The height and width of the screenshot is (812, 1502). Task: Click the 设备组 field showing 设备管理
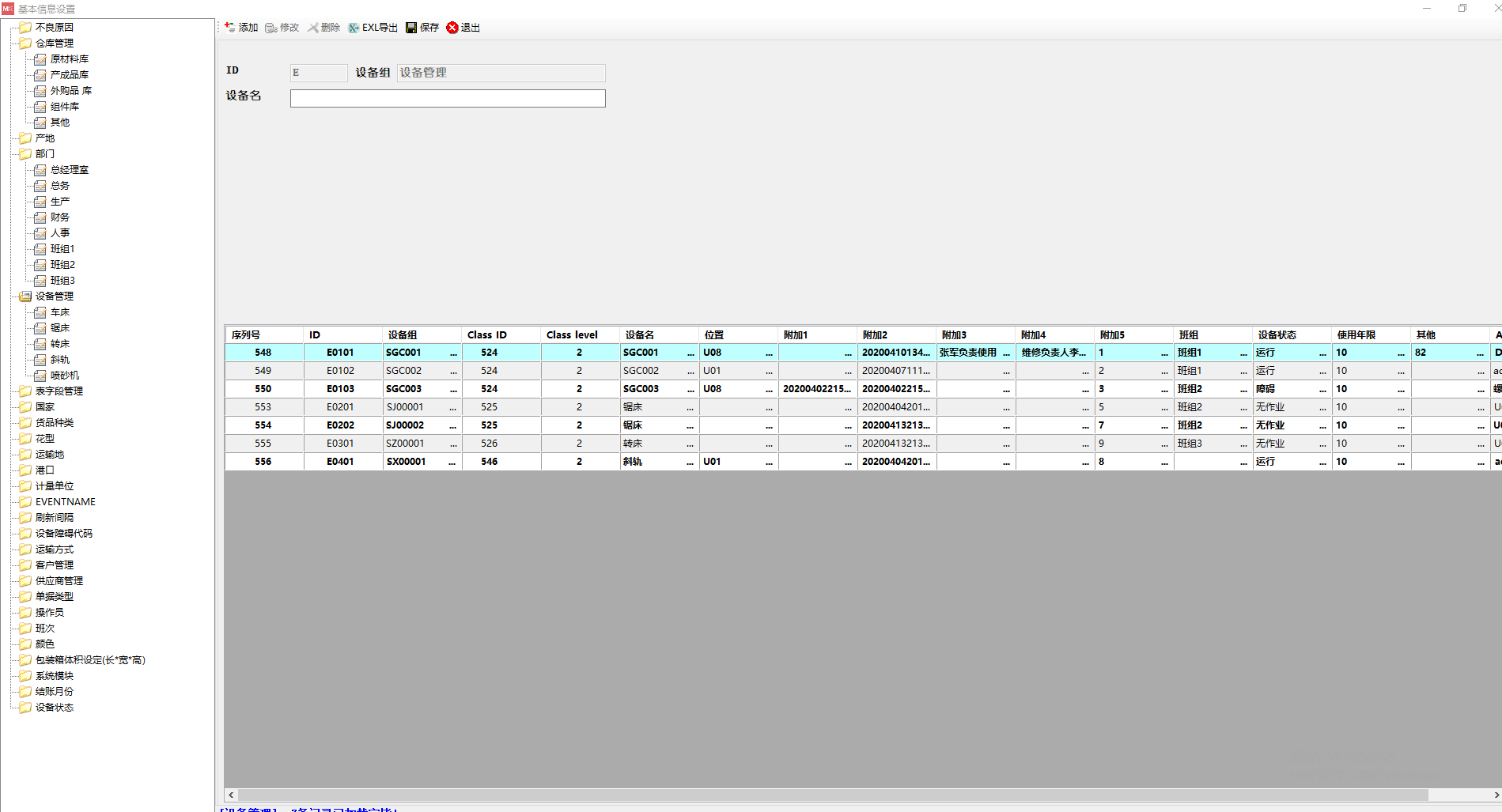(501, 73)
